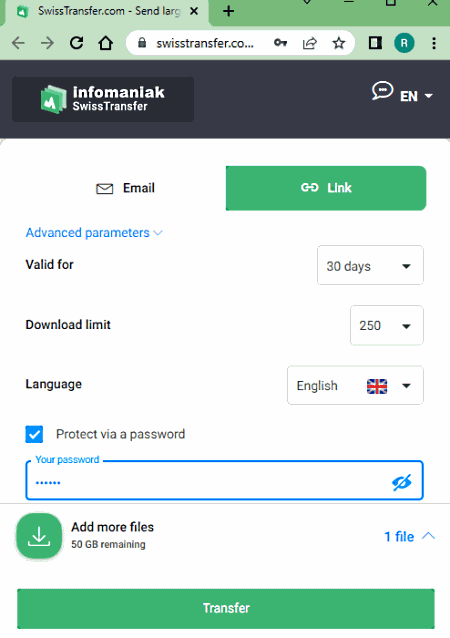Go to the browser home page

106,43
